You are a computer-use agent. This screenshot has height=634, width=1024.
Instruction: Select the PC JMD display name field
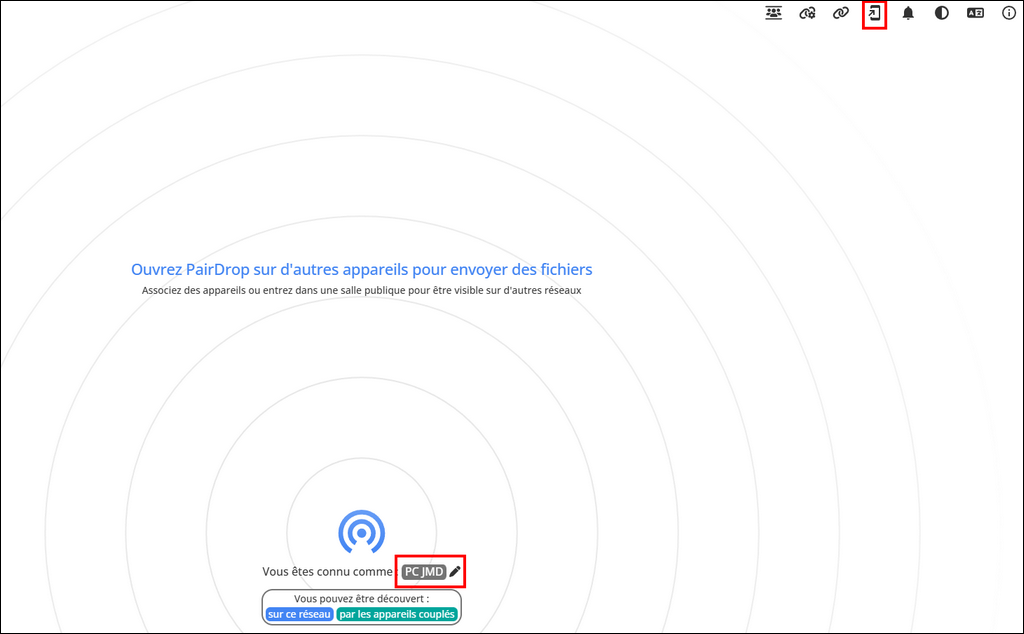pos(423,572)
